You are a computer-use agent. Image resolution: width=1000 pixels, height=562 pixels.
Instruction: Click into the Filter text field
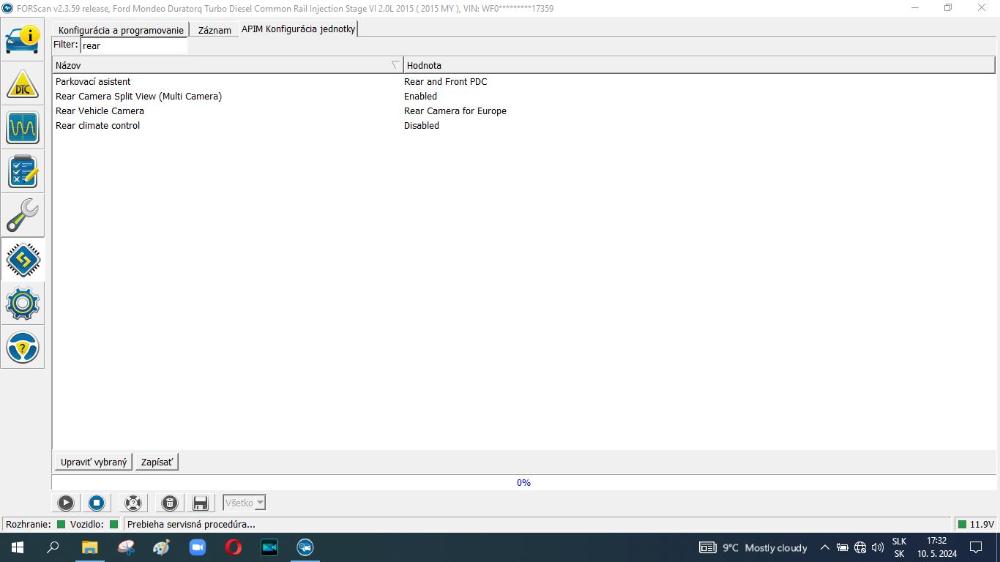tap(133, 45)
